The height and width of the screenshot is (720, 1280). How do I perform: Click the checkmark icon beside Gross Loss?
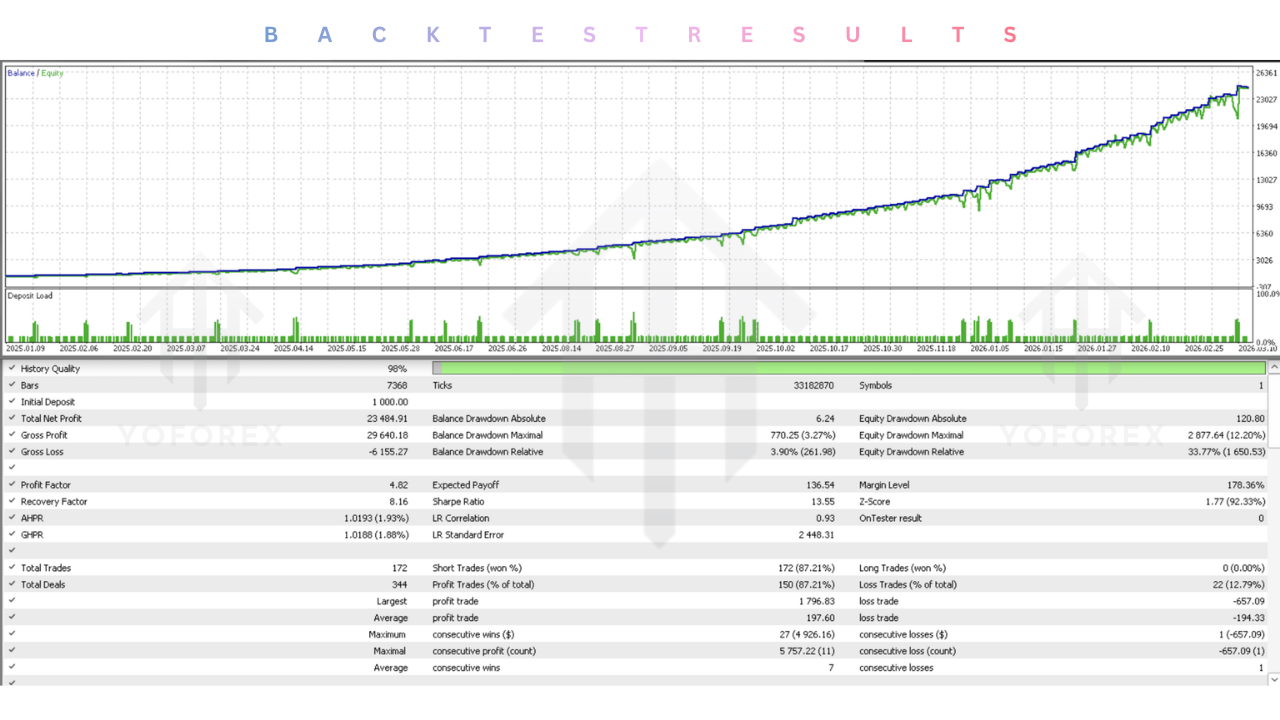(12, 452)
